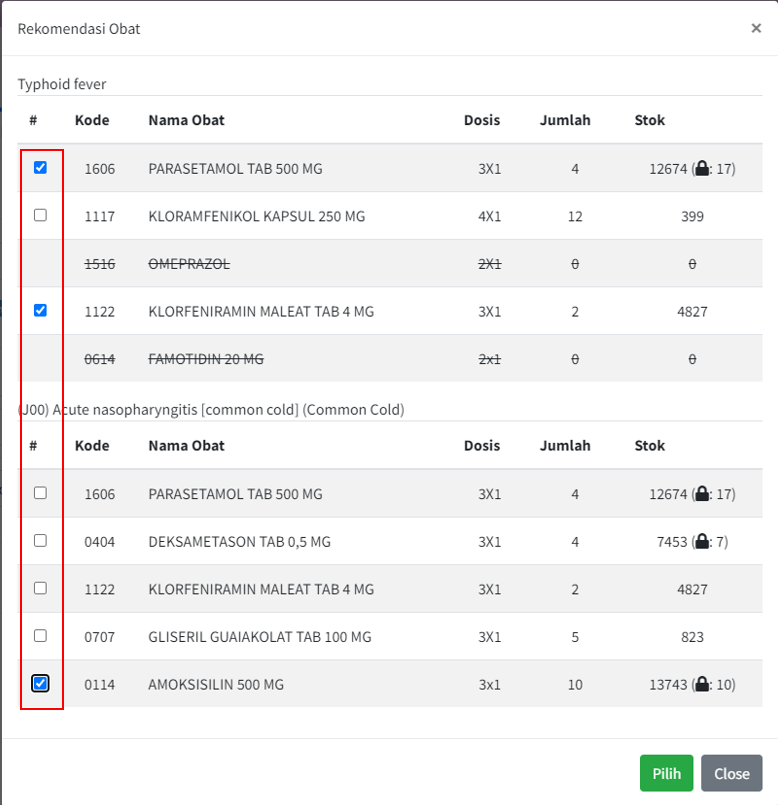Viewport: 778px width, 805px height.
Task: Click lock icon in Typhoid fever Parasetamol stock
Action: pos(702,169)
